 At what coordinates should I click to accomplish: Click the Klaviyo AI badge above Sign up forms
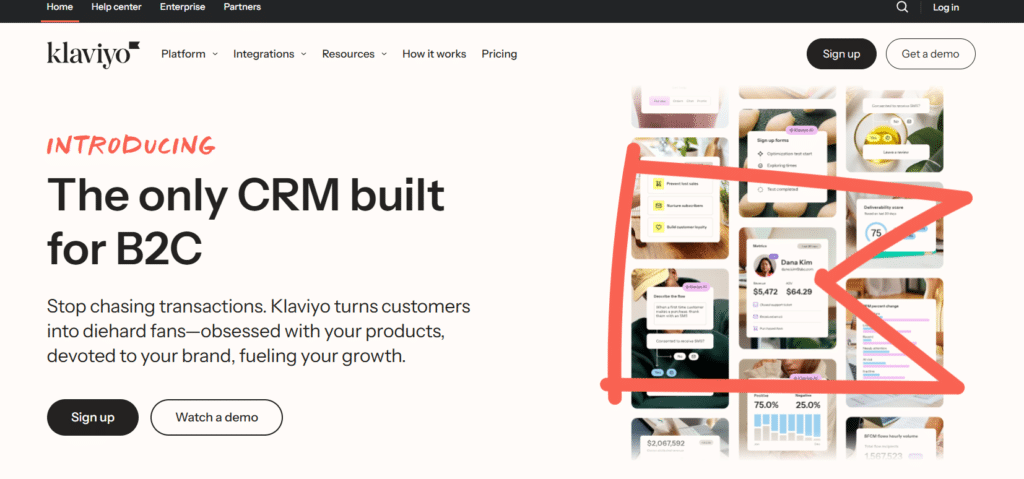[x=803, y=130]
